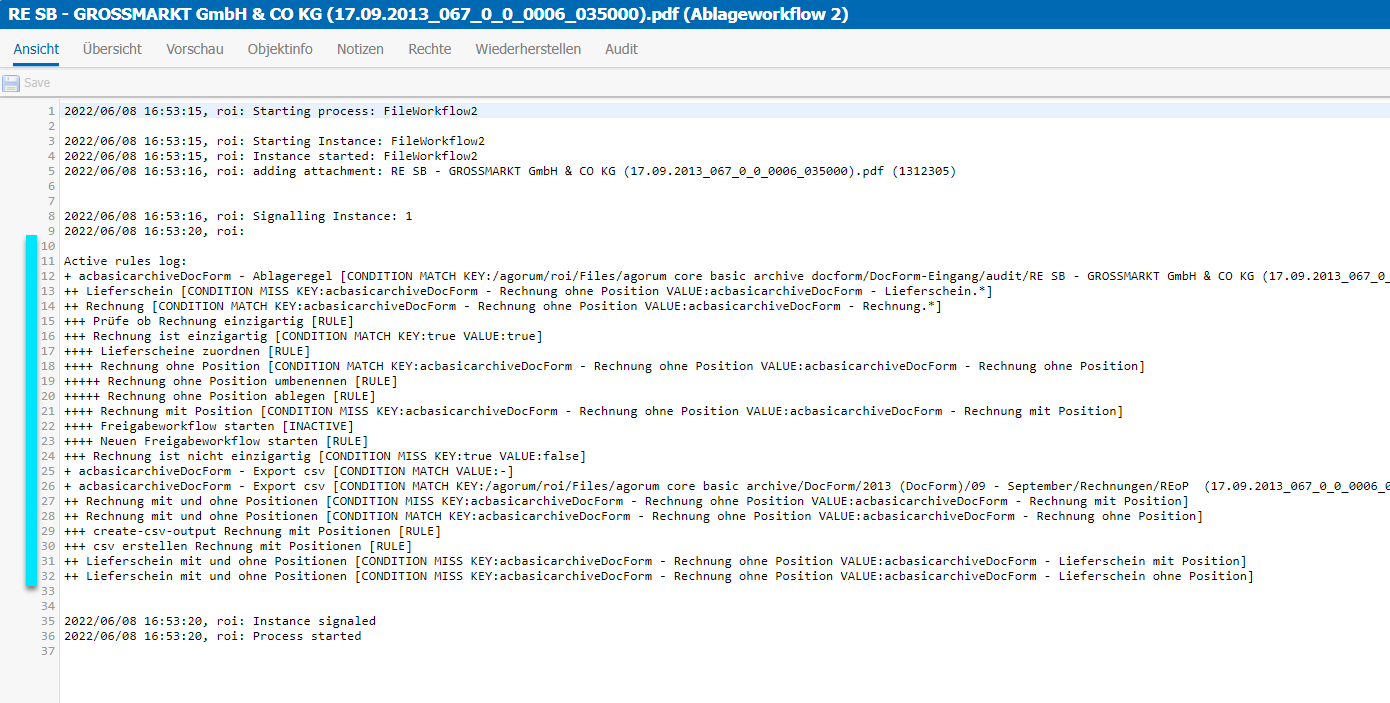Open the Notizen tab
The image size is (1390, 703).
[360, 49]
